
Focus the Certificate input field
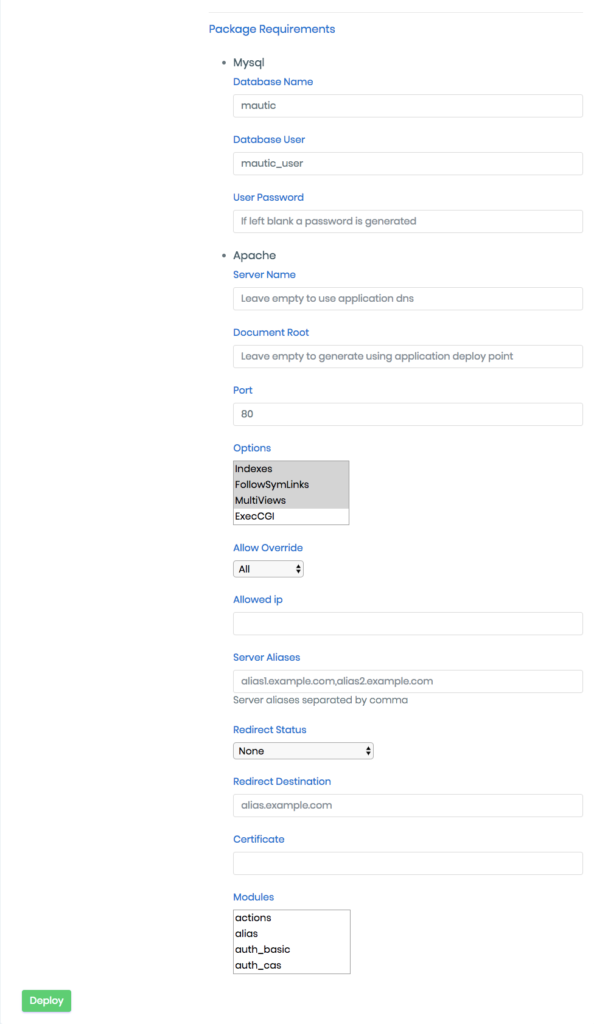(407, 863)
